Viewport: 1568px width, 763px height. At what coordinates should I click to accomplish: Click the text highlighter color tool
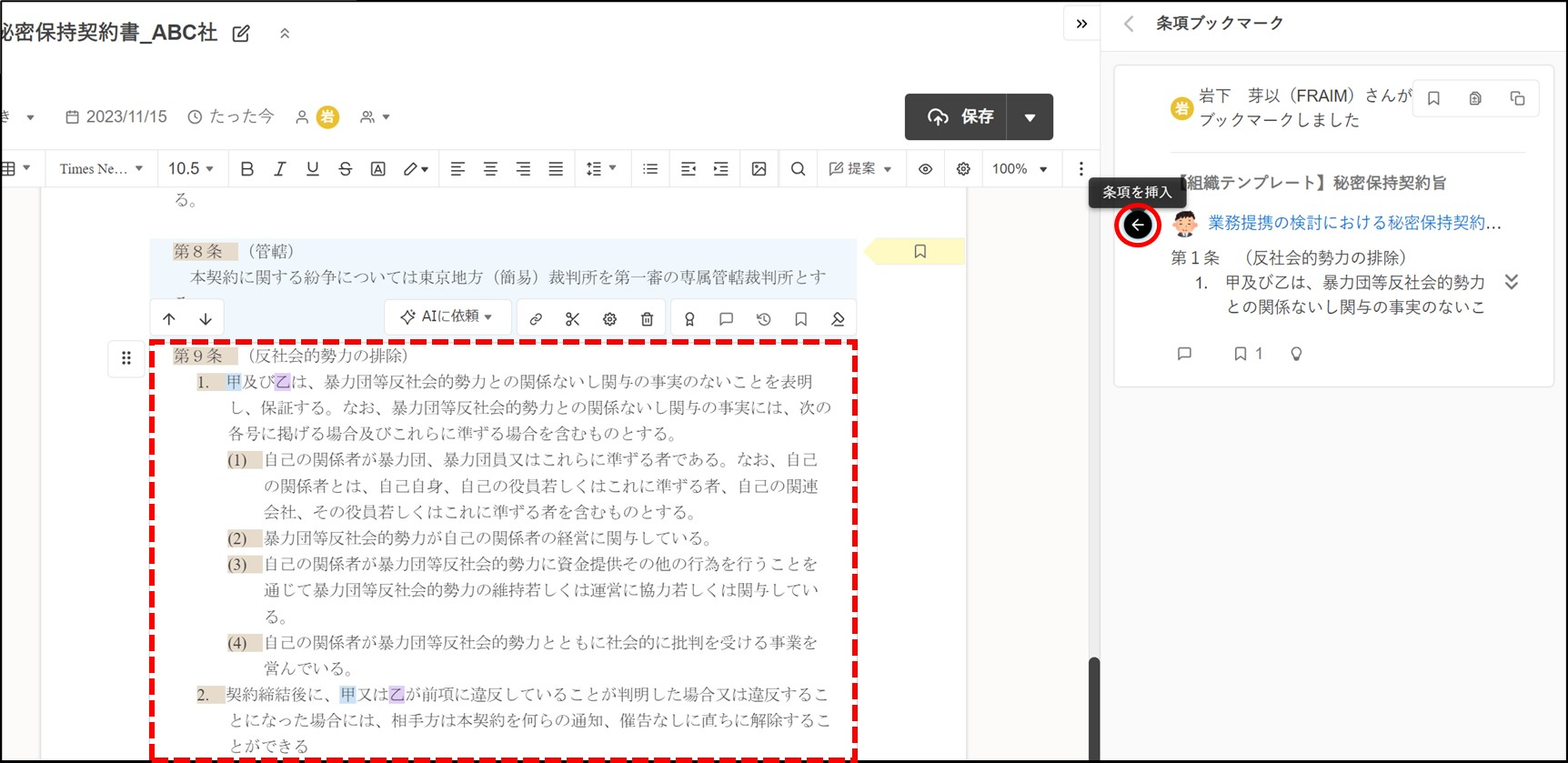(415, 169)
